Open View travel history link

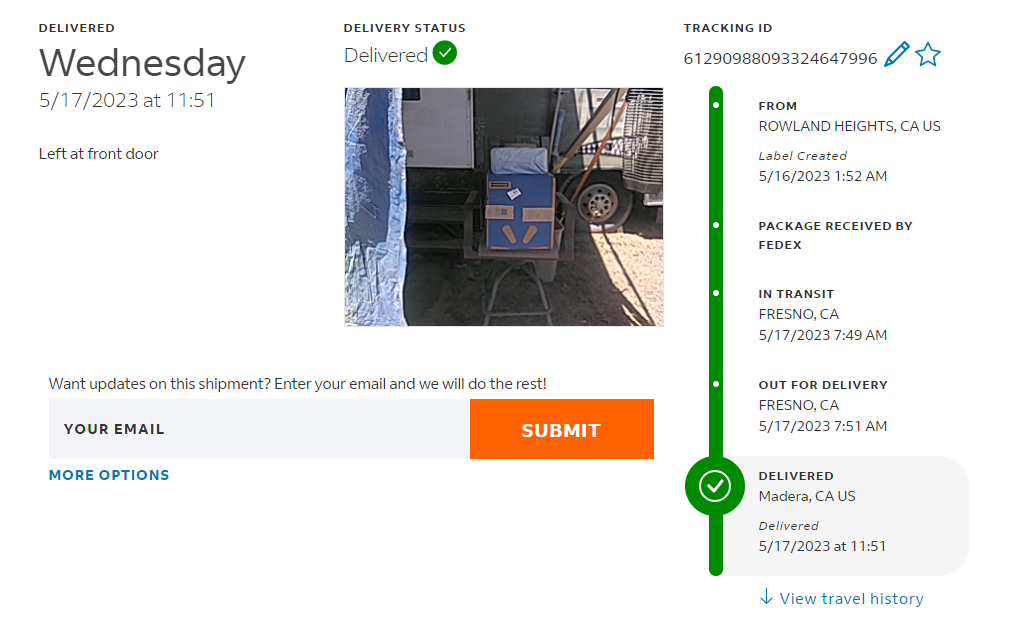(851, 599)
